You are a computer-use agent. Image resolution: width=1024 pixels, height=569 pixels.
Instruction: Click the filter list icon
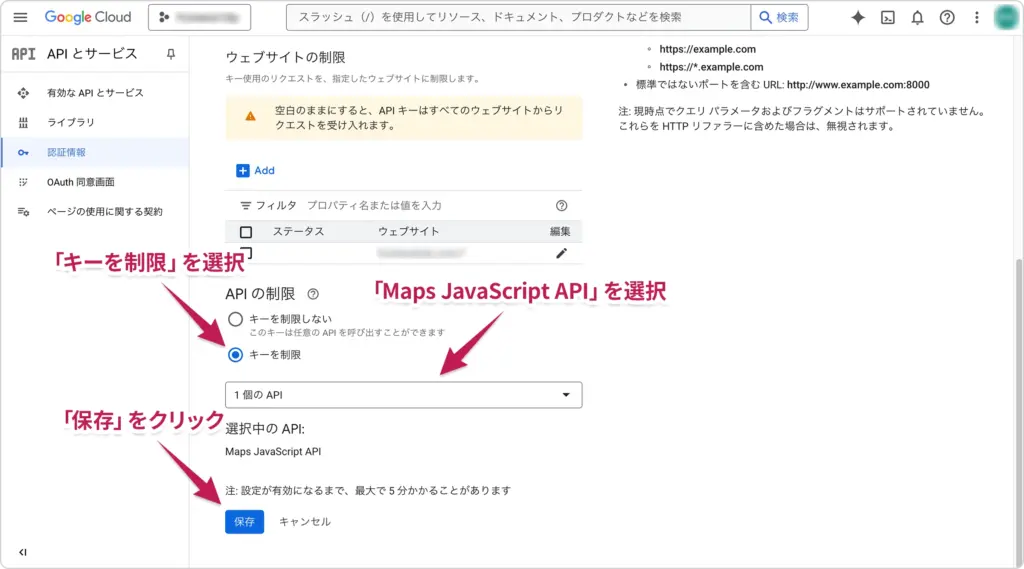point(246,206)
